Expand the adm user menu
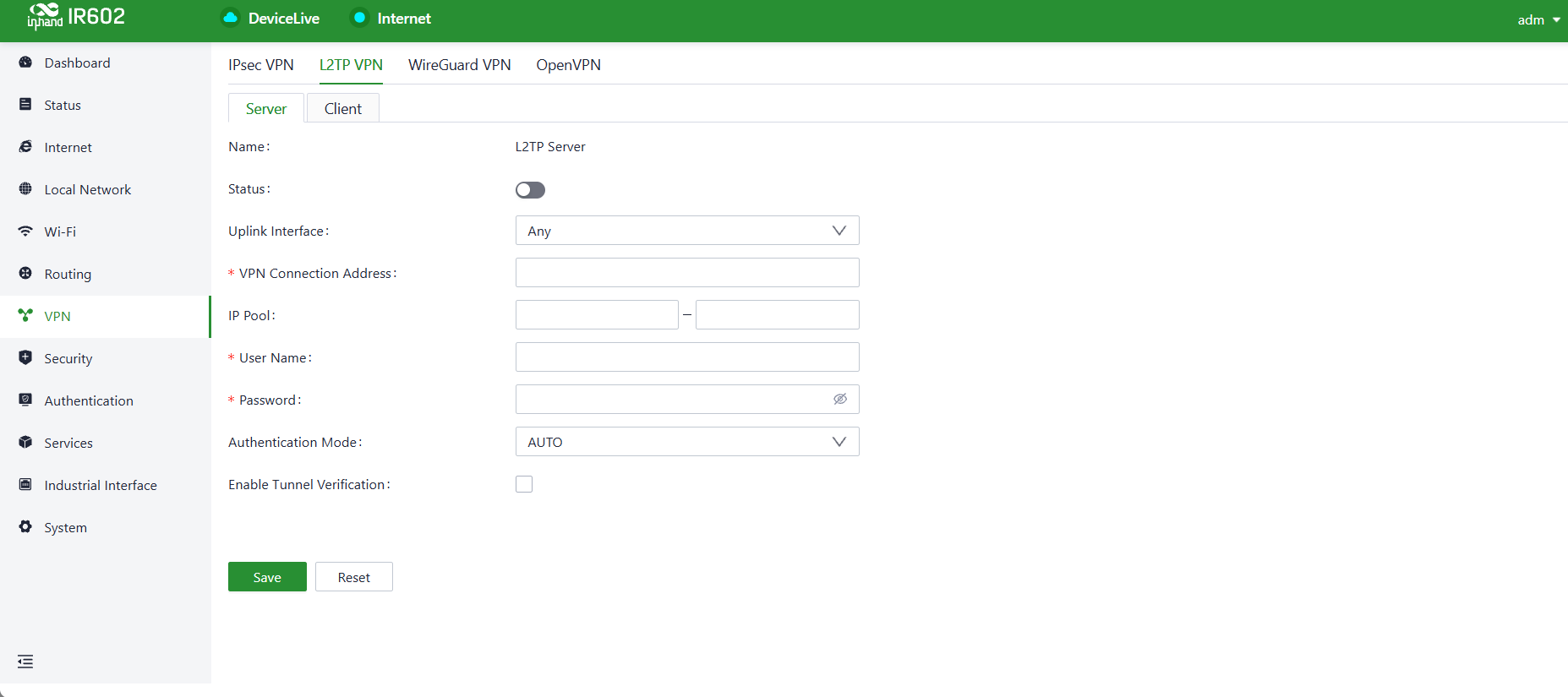Image resolution: width=1568 pixels, height=697 pixels. (x=1538, y=19)
